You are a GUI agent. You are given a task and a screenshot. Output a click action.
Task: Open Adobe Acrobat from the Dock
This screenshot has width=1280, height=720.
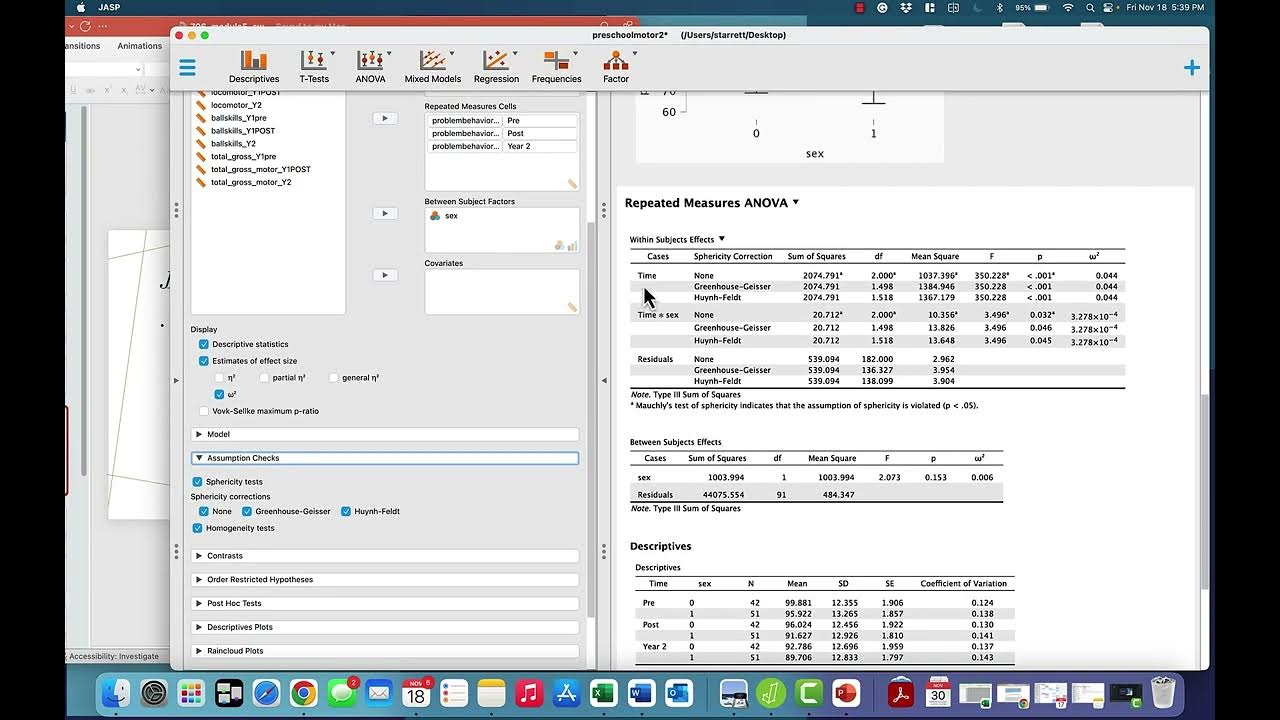tap(900, 692)
